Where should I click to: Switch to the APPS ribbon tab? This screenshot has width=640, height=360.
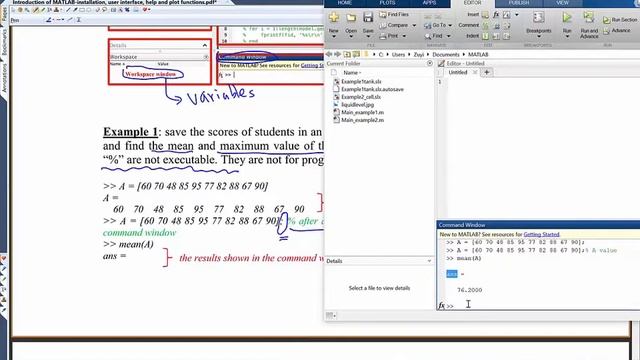(x=429, y=3)
